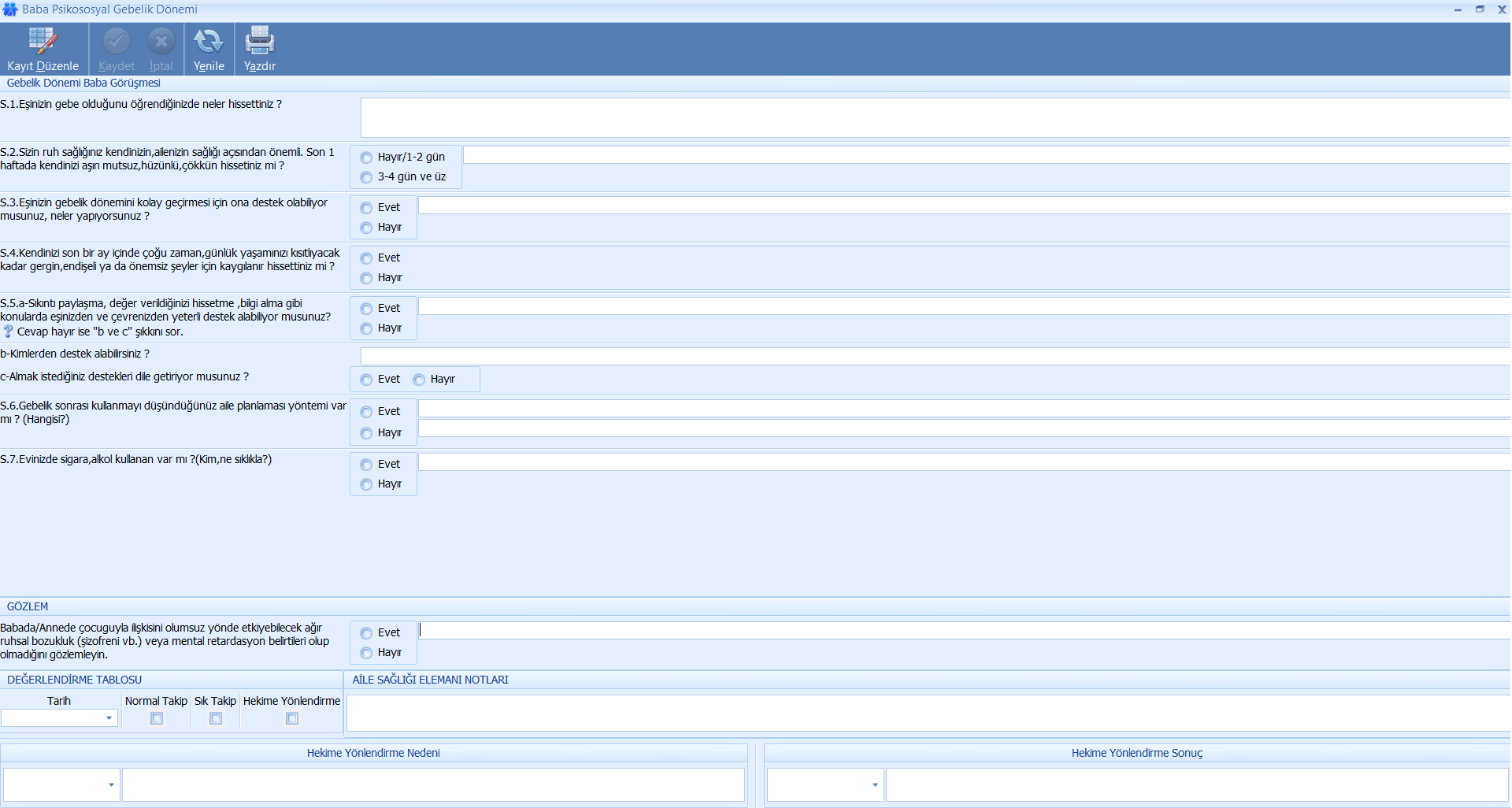Click the help hint icon beside 'Cevap hayır ise'
This screenshot has height=808, width=1512.
point(8,332)
